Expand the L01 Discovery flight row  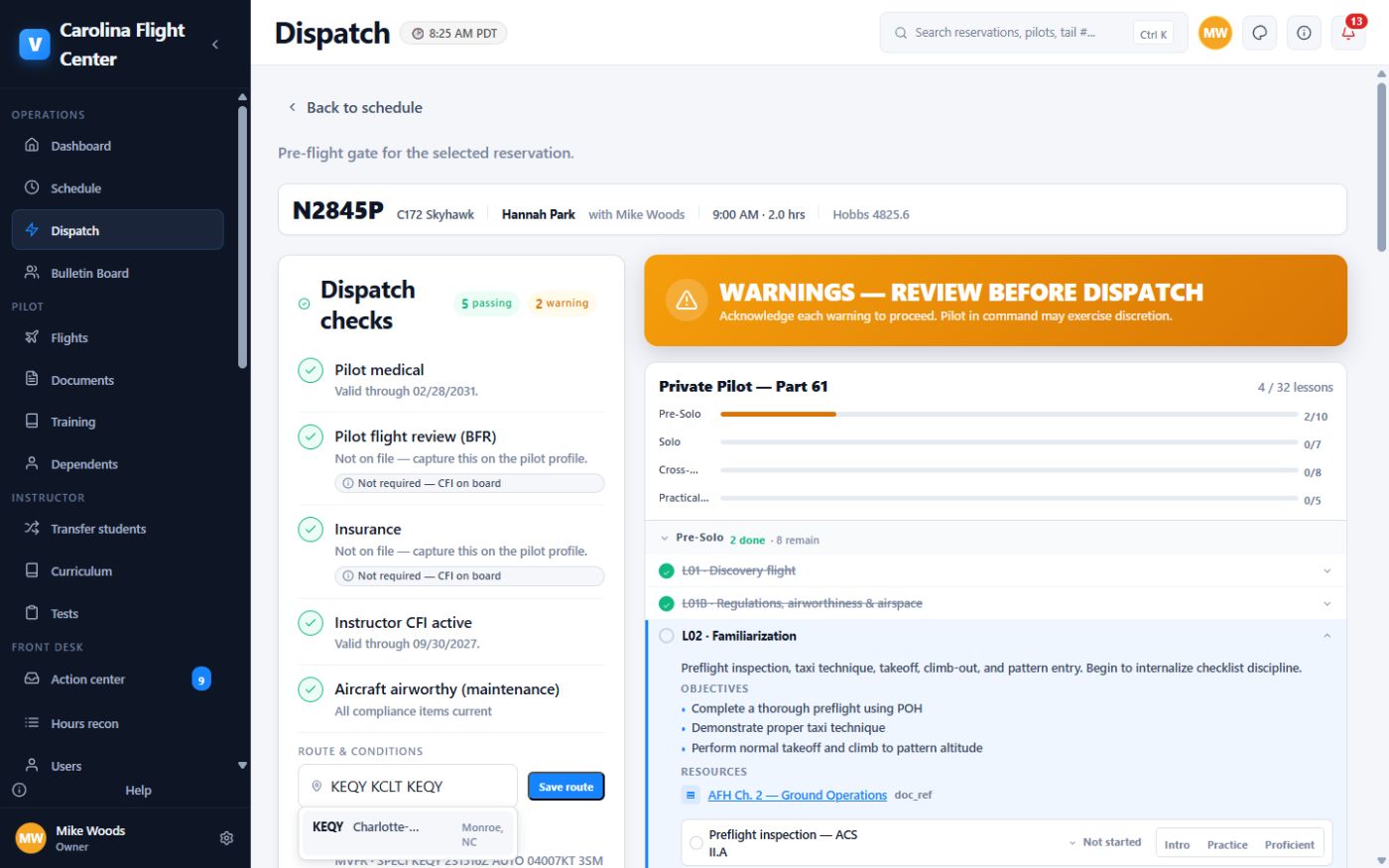point(1326,570)
